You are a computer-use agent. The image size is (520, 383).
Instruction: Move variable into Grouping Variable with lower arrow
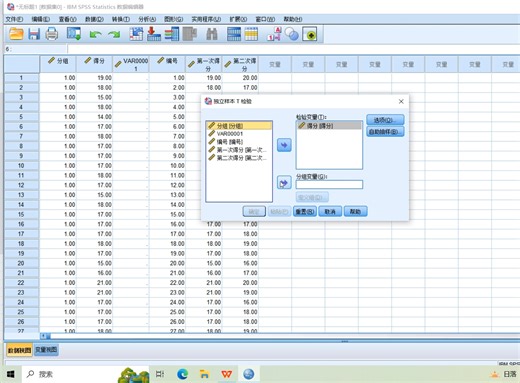click(x=284, y=183)
